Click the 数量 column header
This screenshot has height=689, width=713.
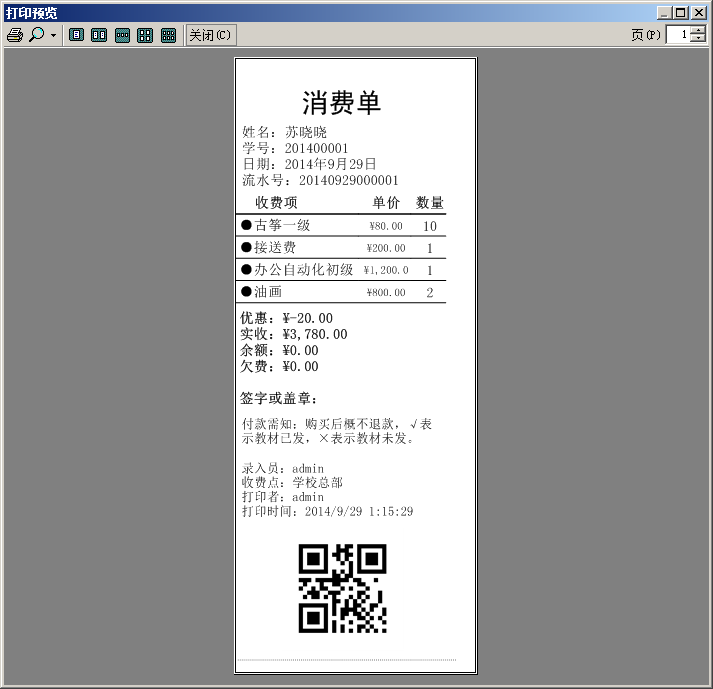430,202
